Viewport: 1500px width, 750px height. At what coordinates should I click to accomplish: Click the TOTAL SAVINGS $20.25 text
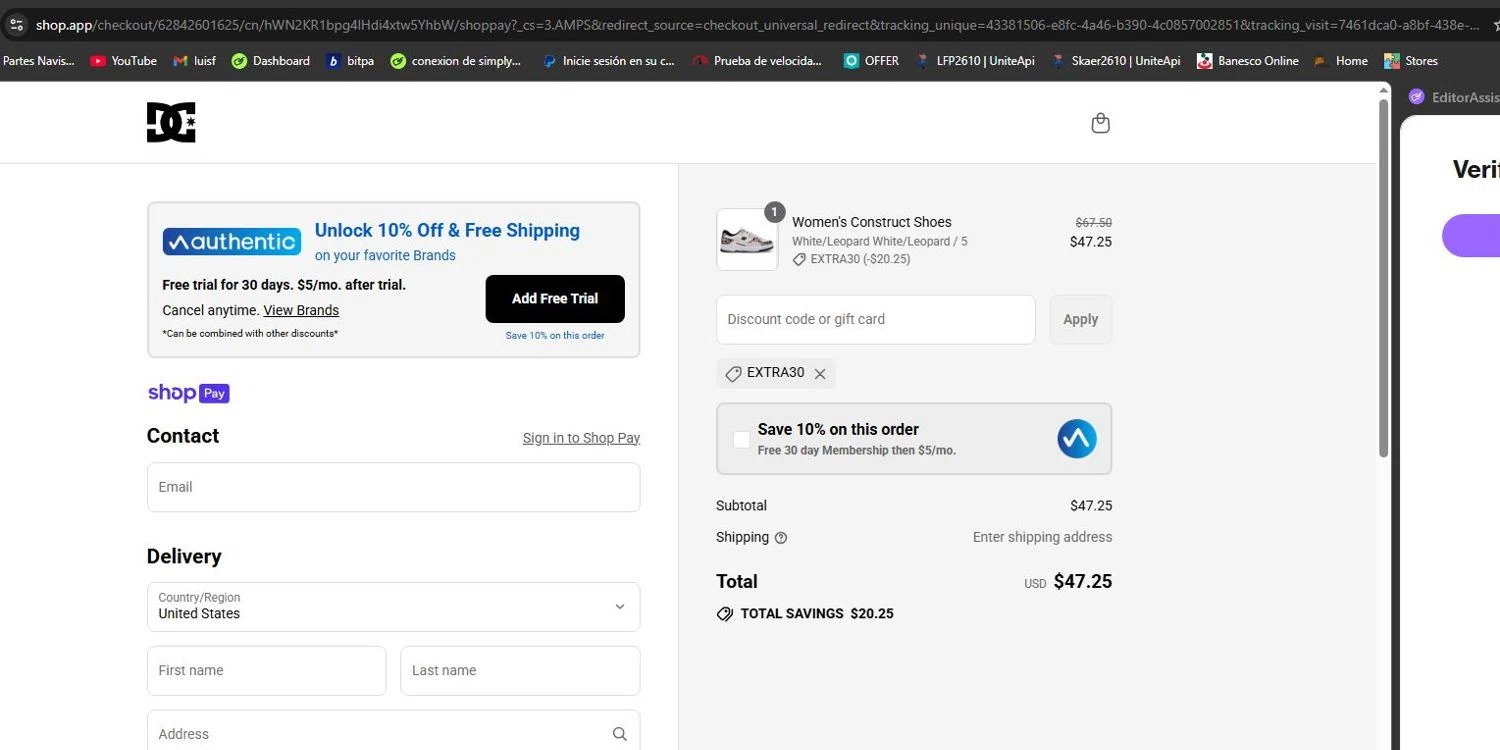pos(817,614)
